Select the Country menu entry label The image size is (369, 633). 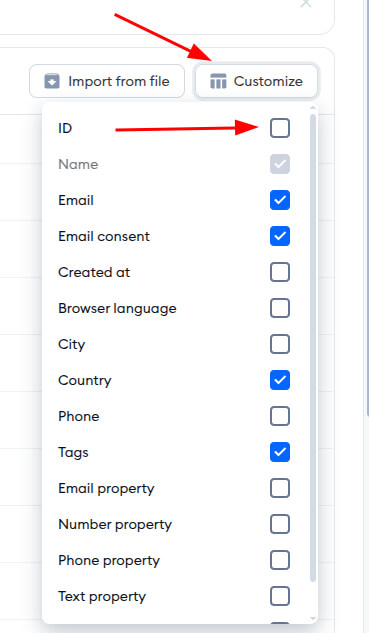(85, 380)
